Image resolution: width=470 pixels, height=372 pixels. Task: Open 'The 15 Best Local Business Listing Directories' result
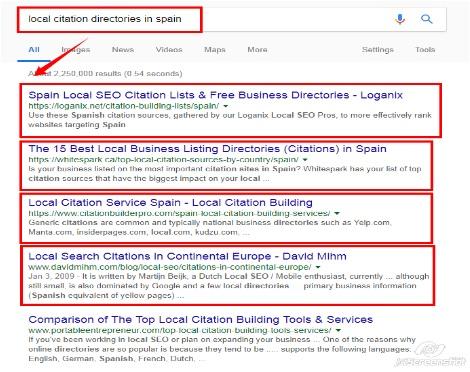(207, 149)
